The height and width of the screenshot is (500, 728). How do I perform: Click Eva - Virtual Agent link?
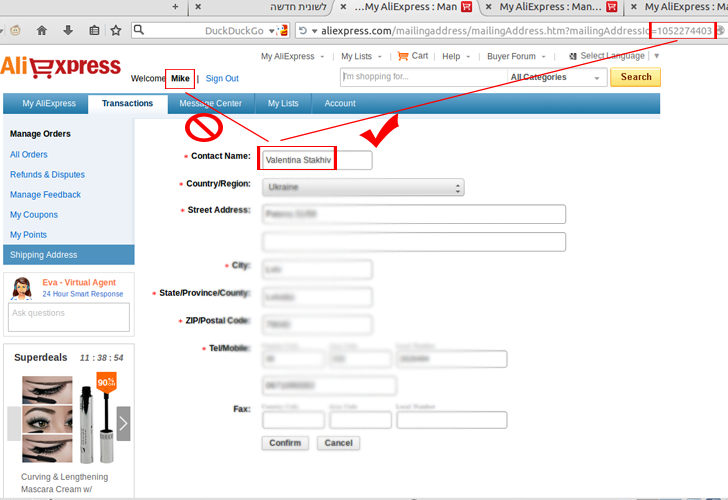[x=79, y=282]
